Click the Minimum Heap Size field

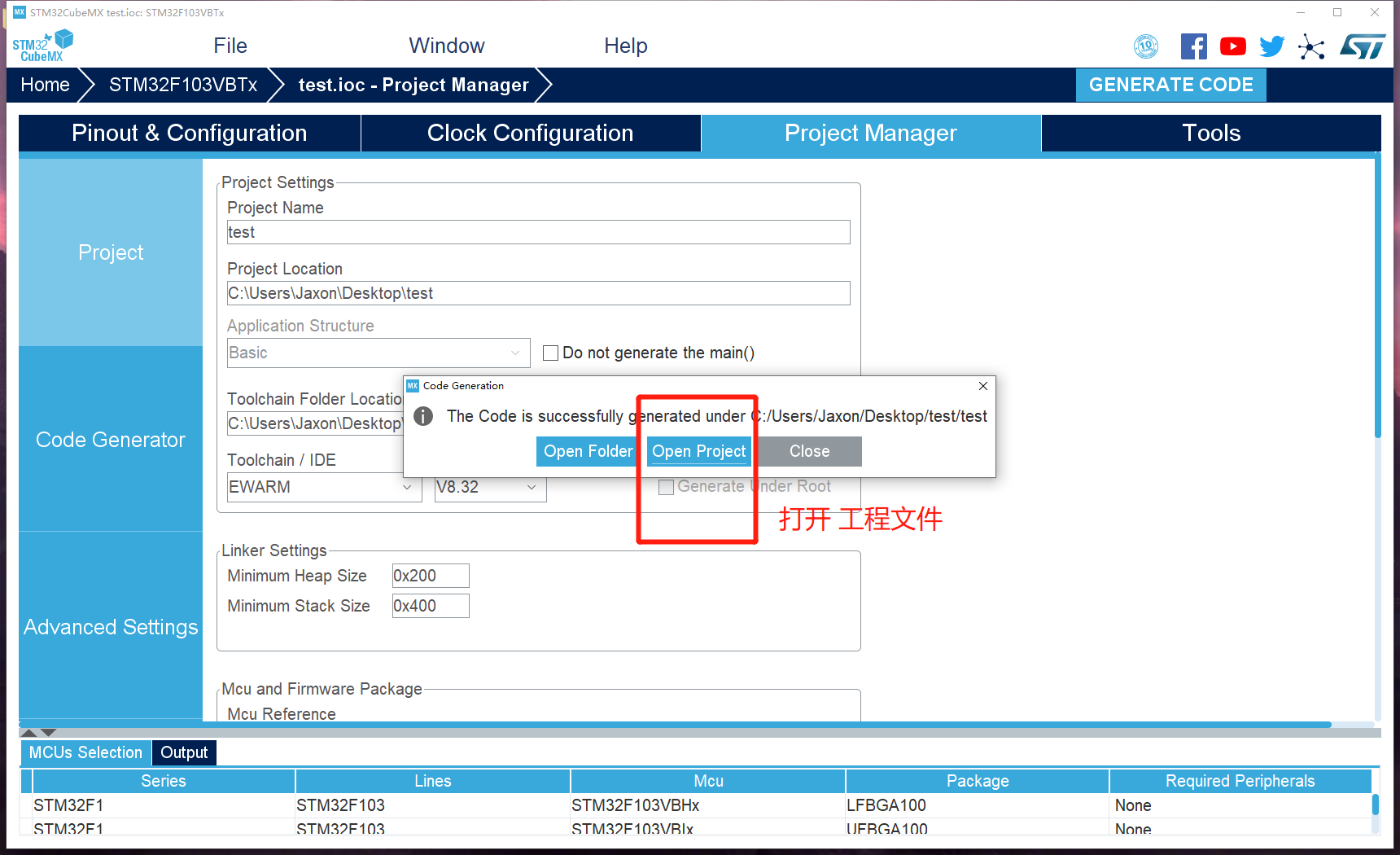tap(431, 576)
